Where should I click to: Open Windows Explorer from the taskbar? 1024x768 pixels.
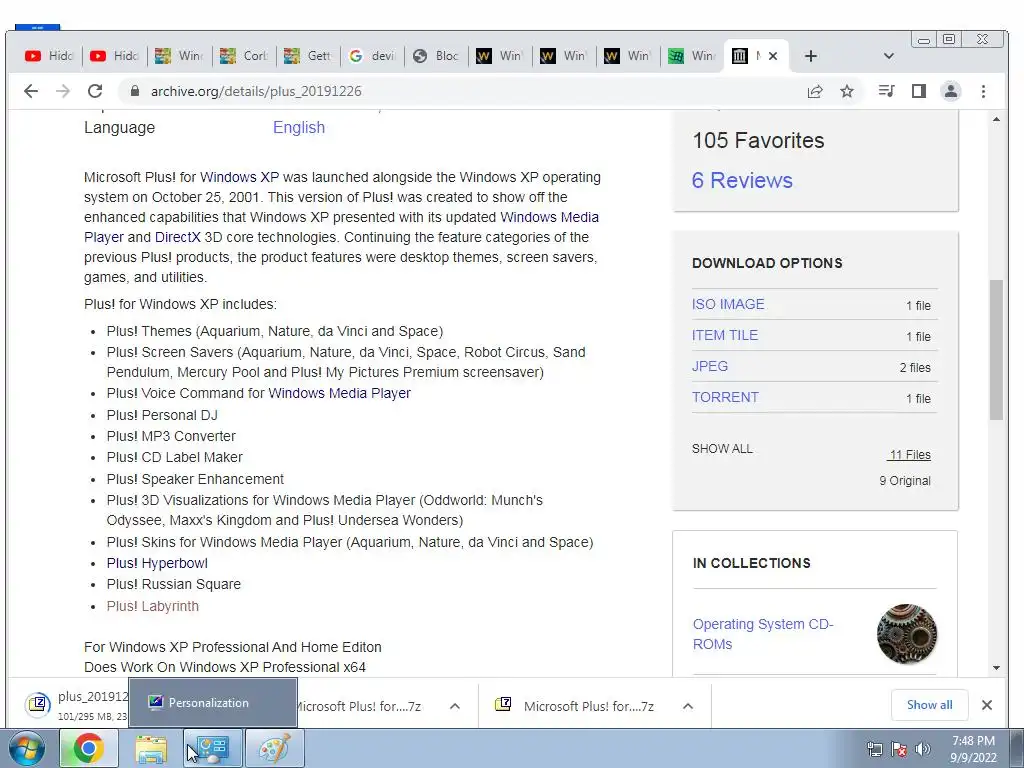(151, 748)
